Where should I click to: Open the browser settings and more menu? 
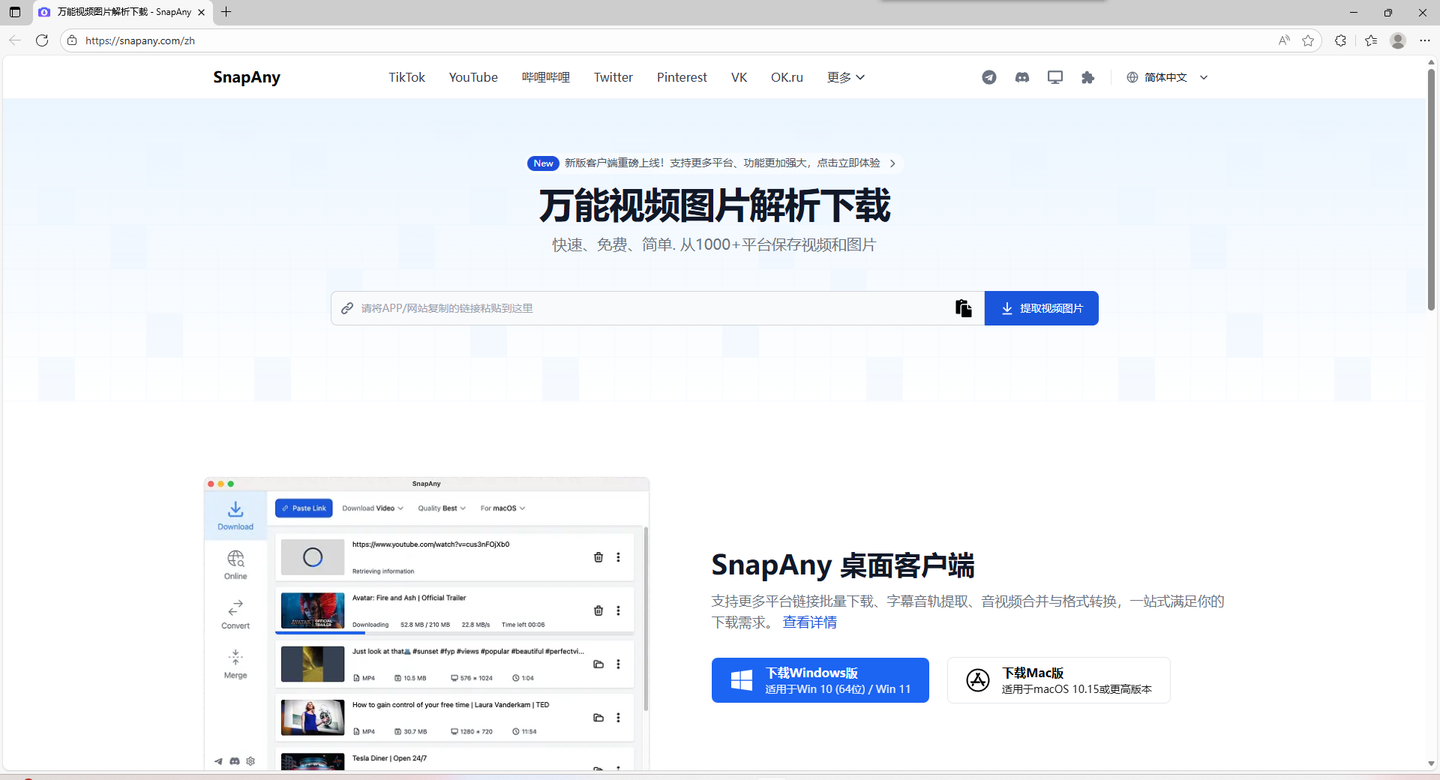(1426, 40)
